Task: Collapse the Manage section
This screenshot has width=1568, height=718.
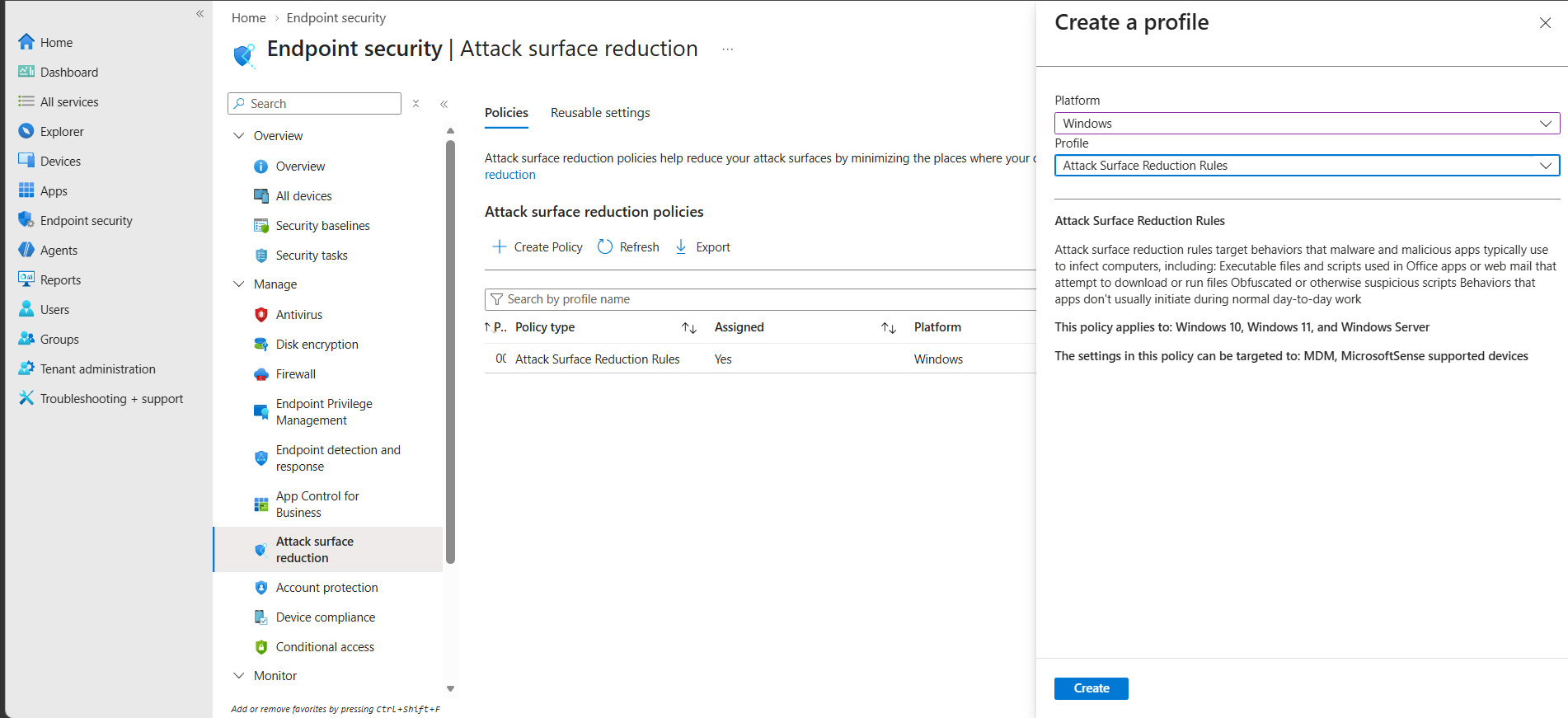Action: 239,284
